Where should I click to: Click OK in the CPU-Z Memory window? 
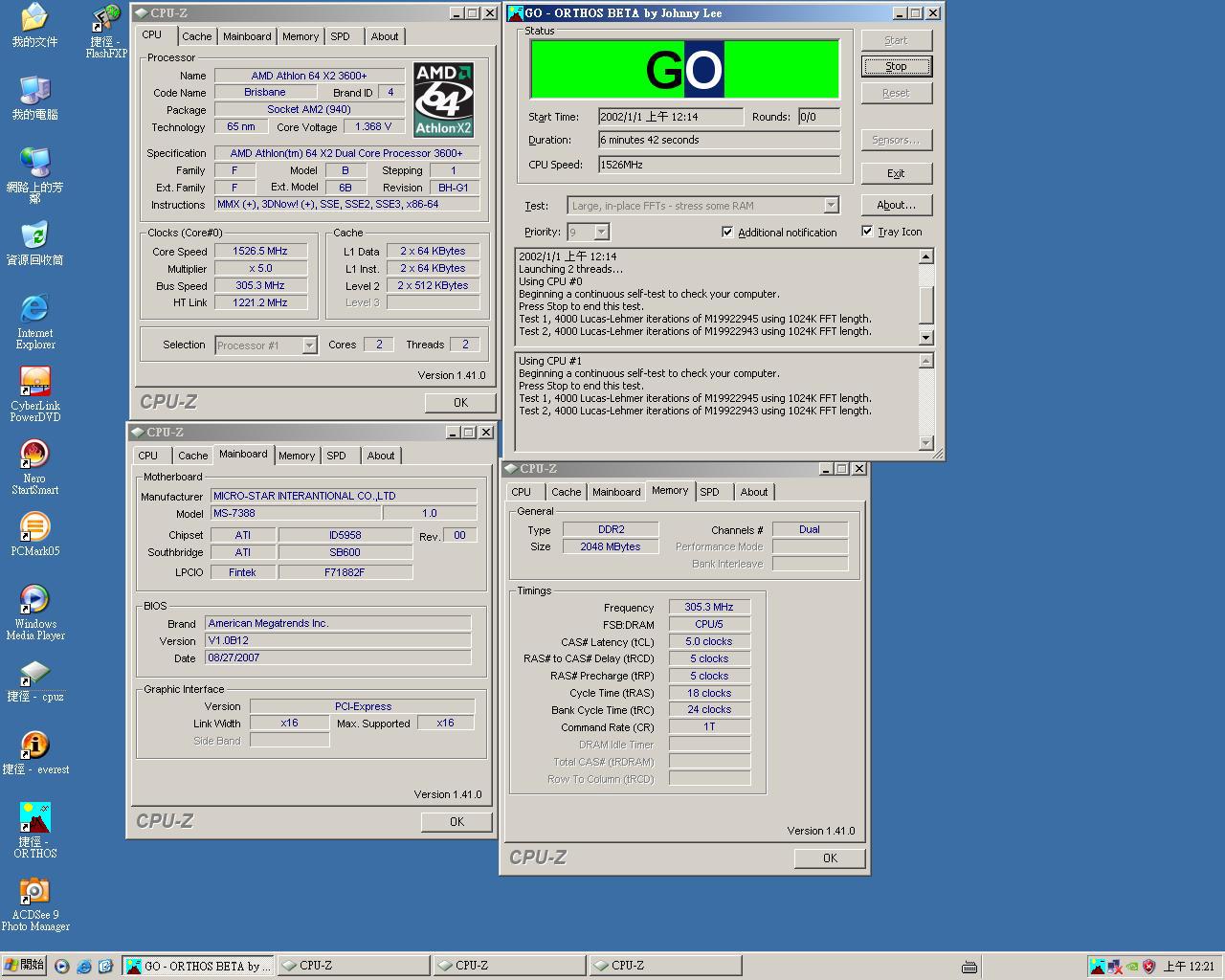830,858
